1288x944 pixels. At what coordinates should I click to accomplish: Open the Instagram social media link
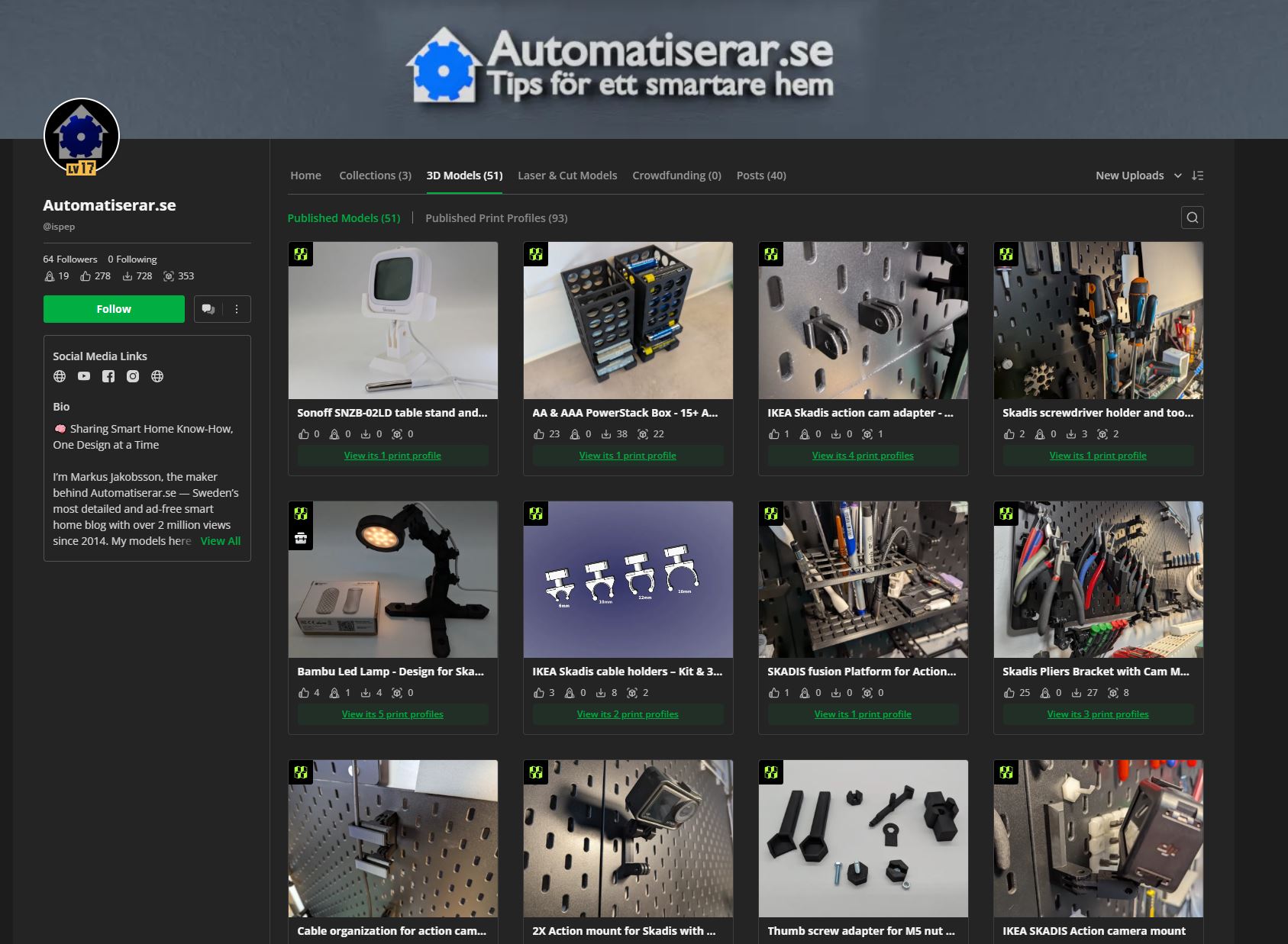(x=133, y=376)
